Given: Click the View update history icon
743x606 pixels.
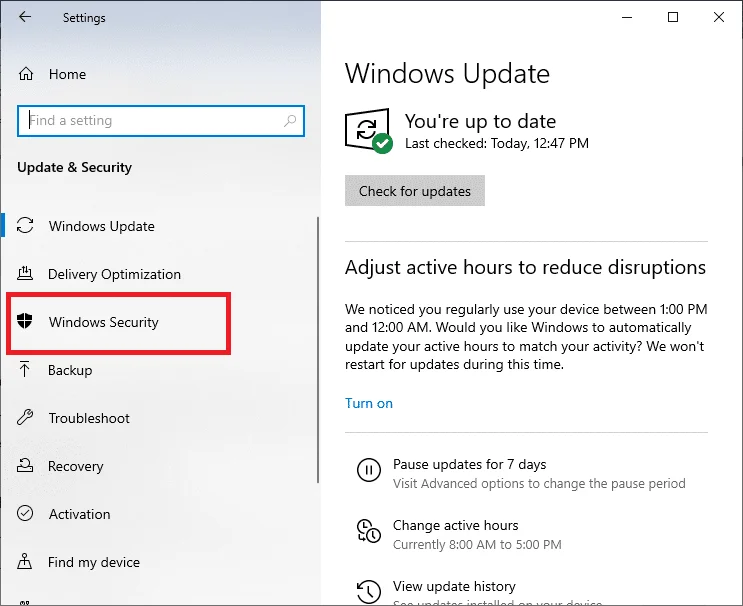Looking at the screenshot, I should tap(369, 591).
